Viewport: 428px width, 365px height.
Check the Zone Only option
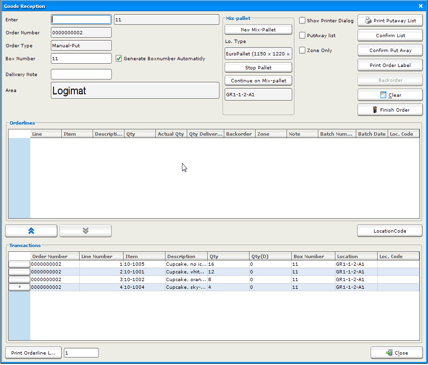tap(302, 50)
